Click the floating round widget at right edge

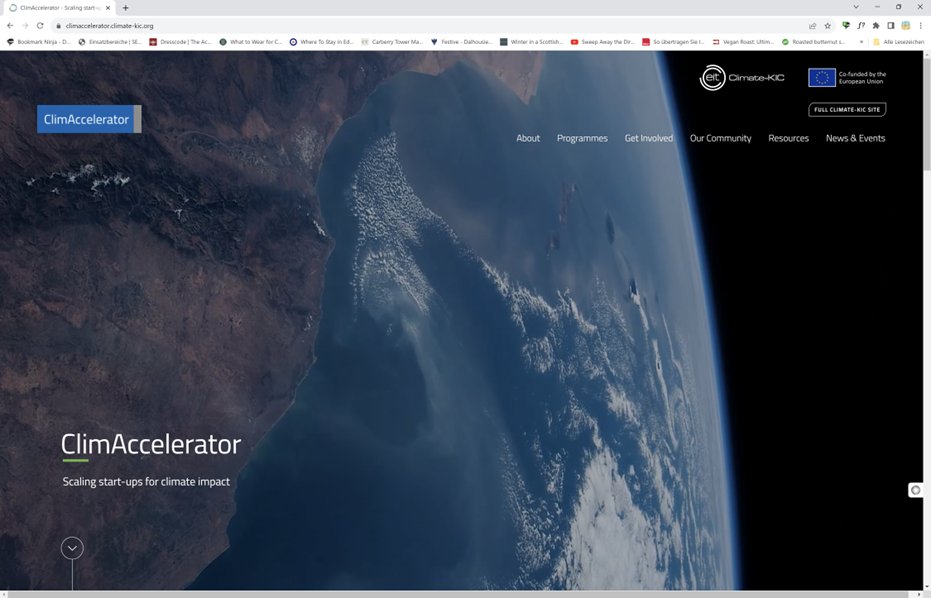tap(916, 490)
